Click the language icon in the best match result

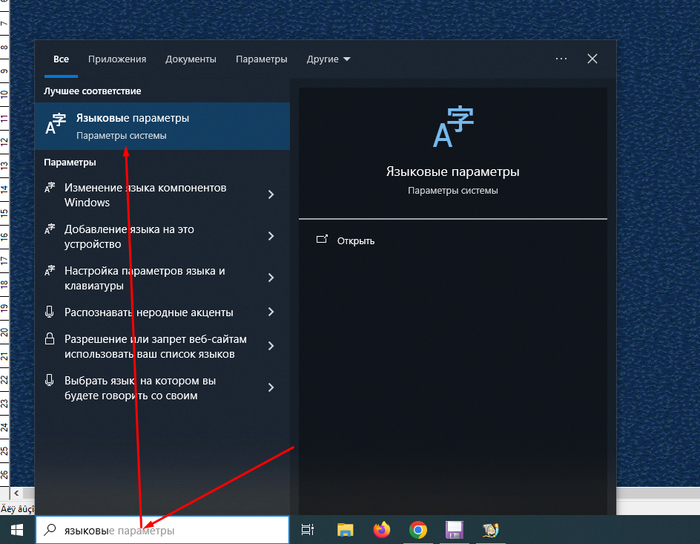point(56,125)
